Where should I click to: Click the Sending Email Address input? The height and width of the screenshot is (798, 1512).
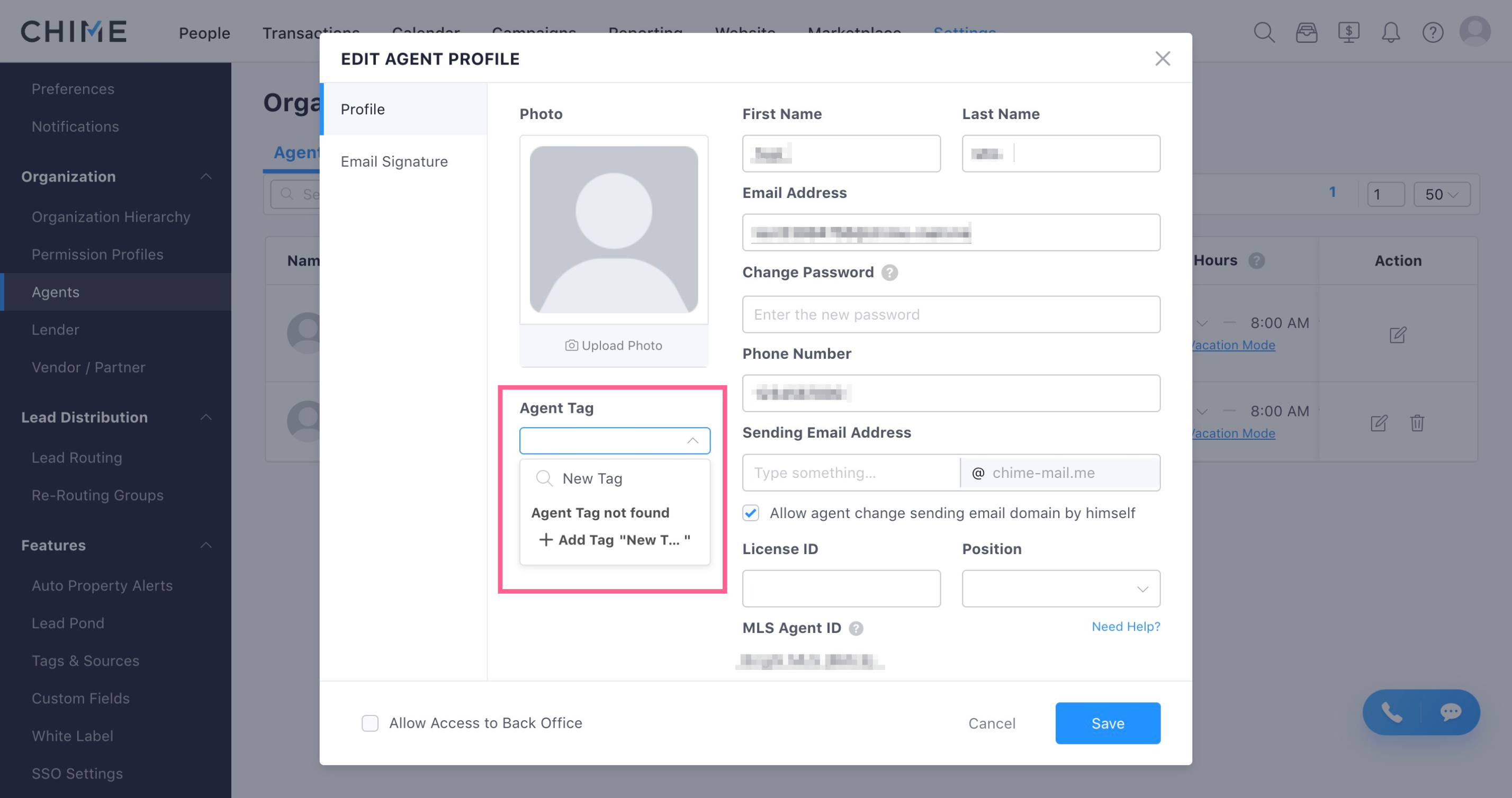(851, 473)
